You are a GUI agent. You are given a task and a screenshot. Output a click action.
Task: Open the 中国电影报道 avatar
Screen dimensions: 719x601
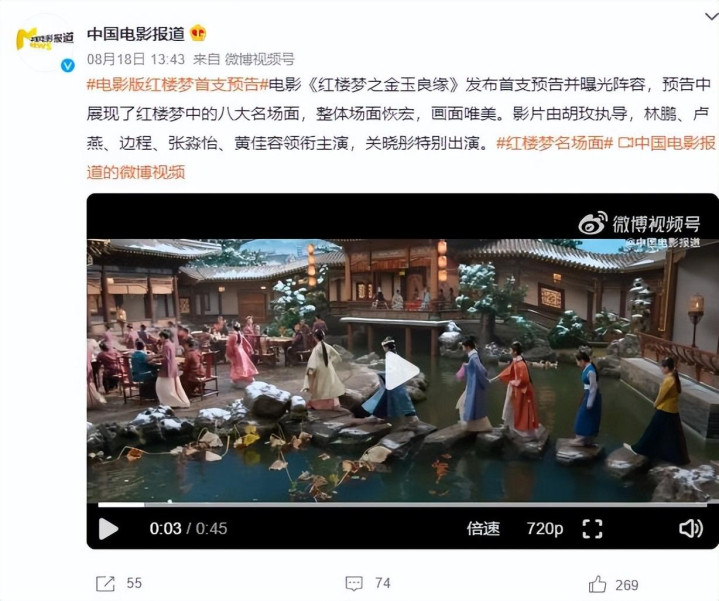coord(45,43)
